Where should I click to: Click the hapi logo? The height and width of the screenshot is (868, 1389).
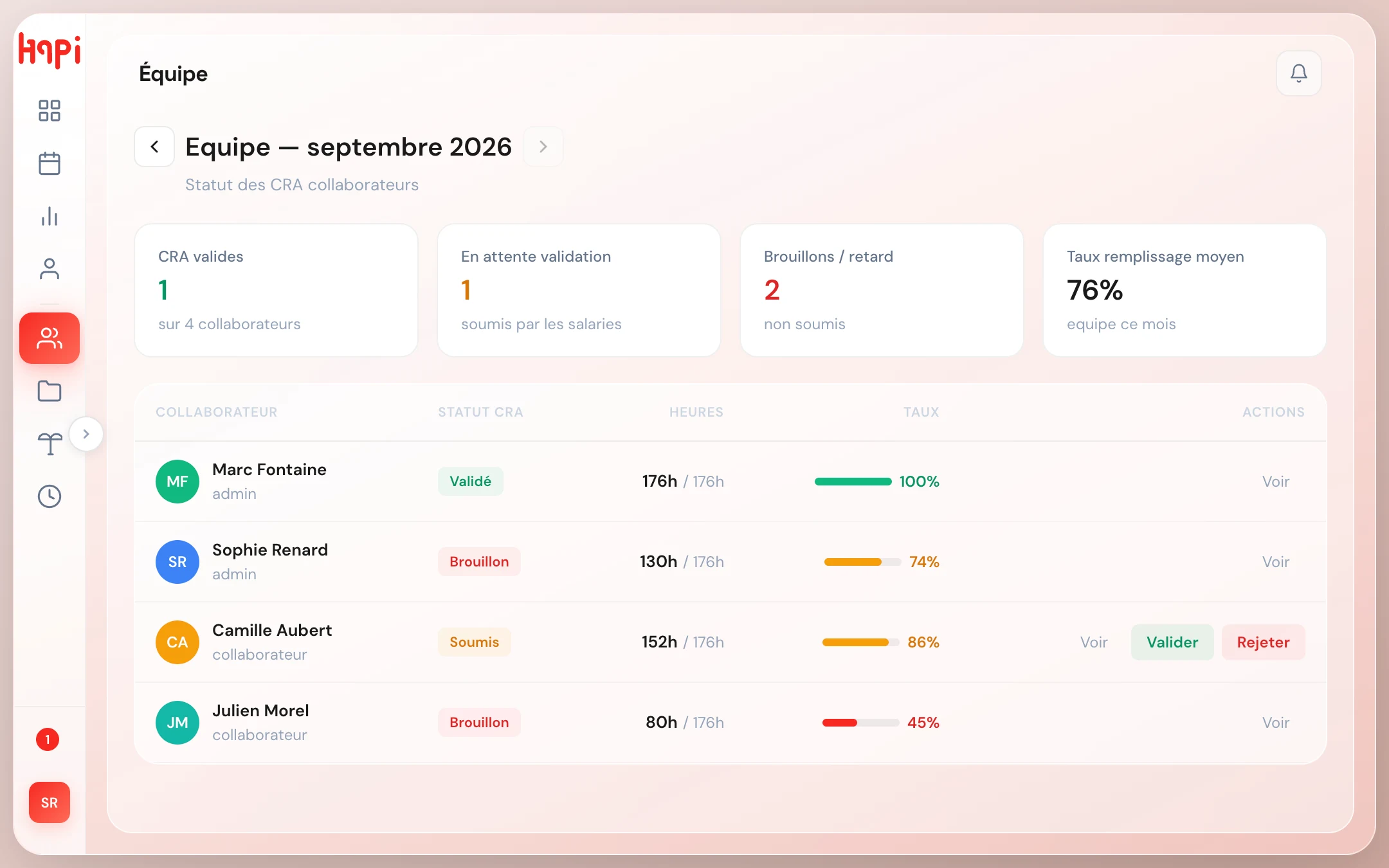pyautogui.click(x=50, y=50)
